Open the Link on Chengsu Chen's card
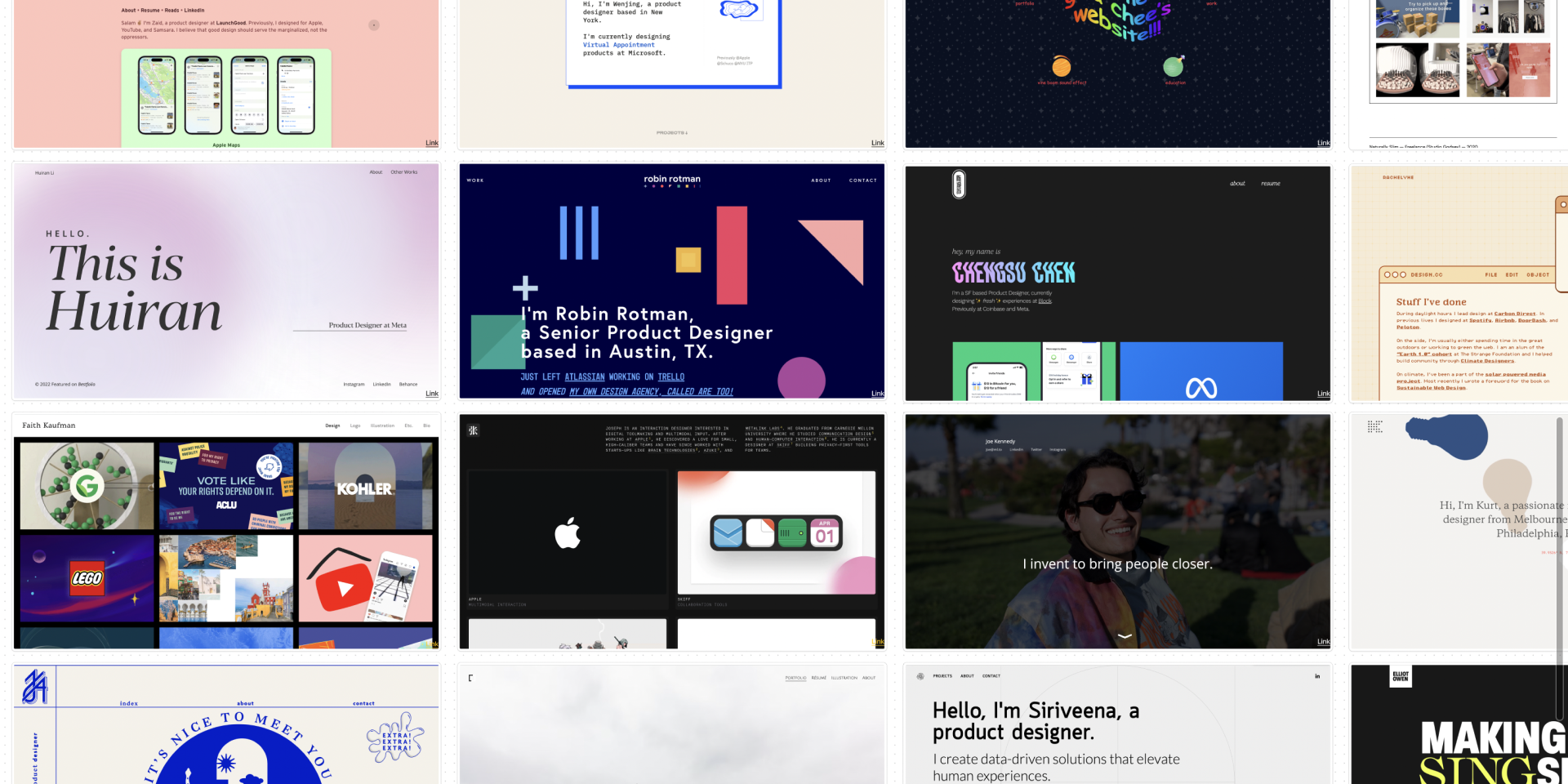The height and width of the screenshot is (784, 1568). [1323, 394]
